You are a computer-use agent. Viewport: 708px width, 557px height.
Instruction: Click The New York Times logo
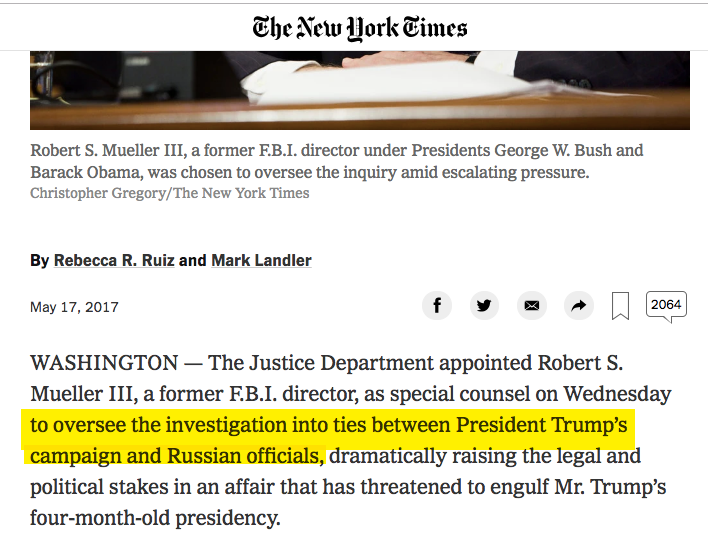pyautogui.click(x=359, y=27)
